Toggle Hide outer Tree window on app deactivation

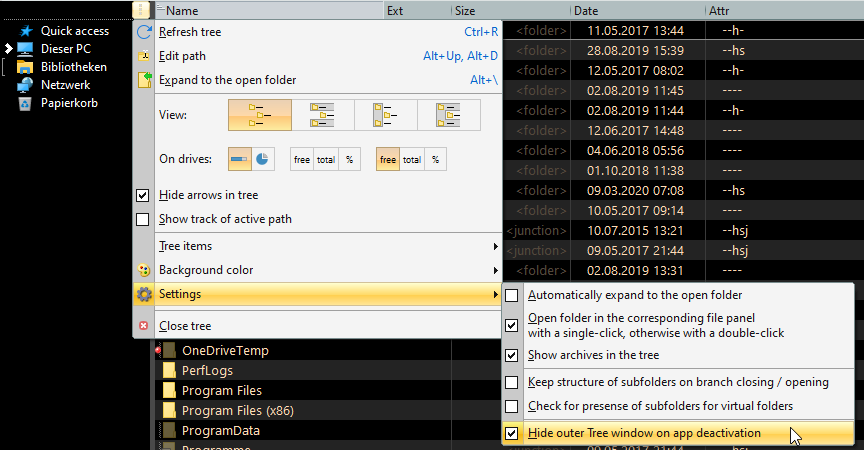point(512,433)
